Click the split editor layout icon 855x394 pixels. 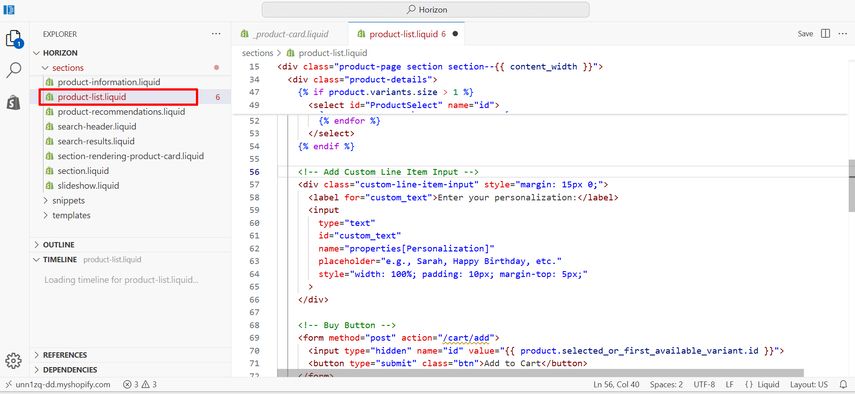(x=826, y=34)
